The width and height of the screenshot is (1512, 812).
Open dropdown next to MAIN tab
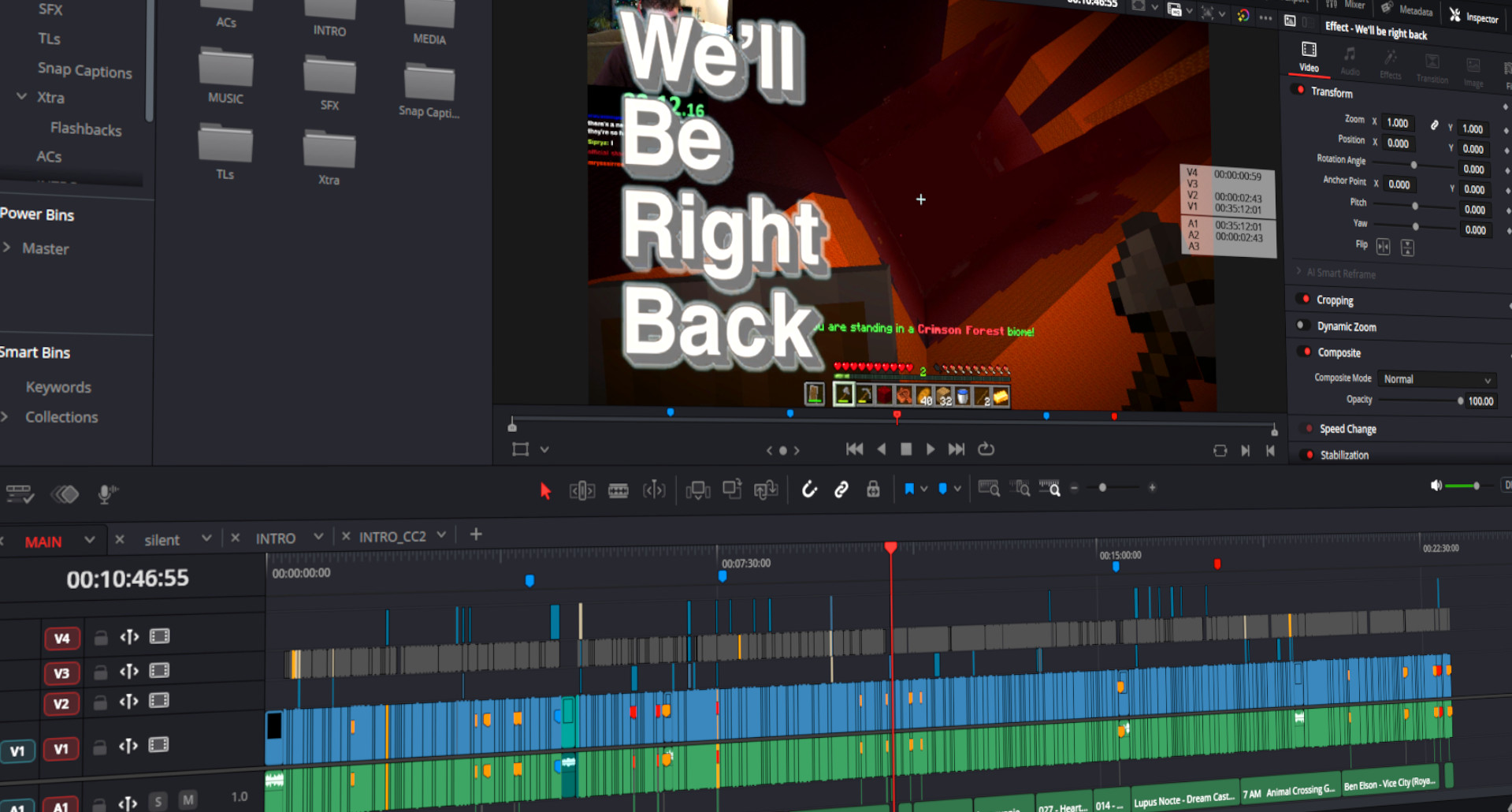[x=89, y=540]
